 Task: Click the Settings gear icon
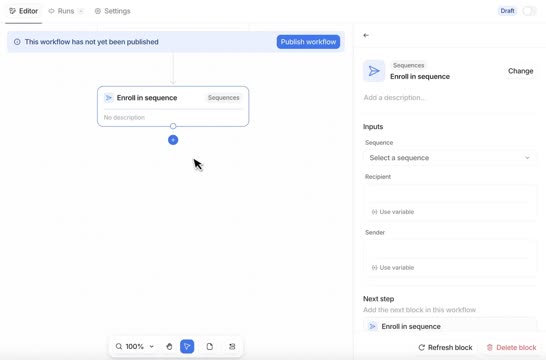[98, 11]
